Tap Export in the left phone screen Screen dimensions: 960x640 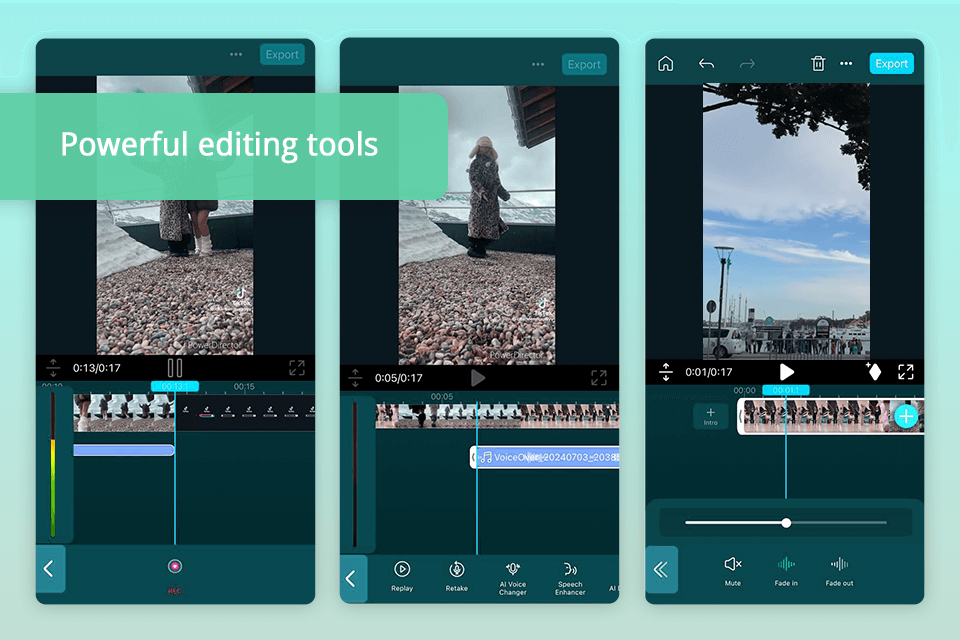[282, 55]
